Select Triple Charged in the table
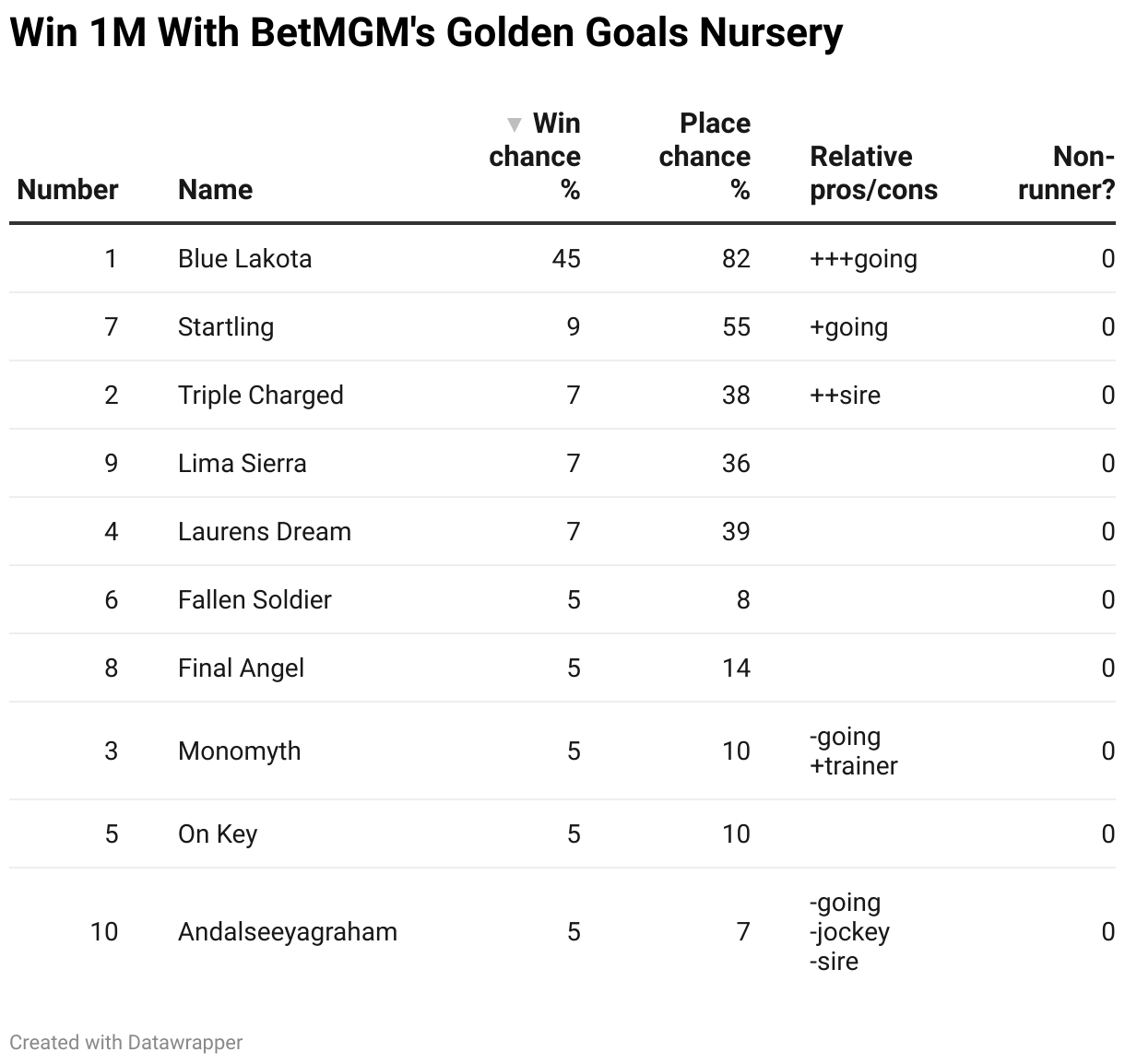Image resolution: width=1125 pixels, height=1064 pixels. click(260, 395)
